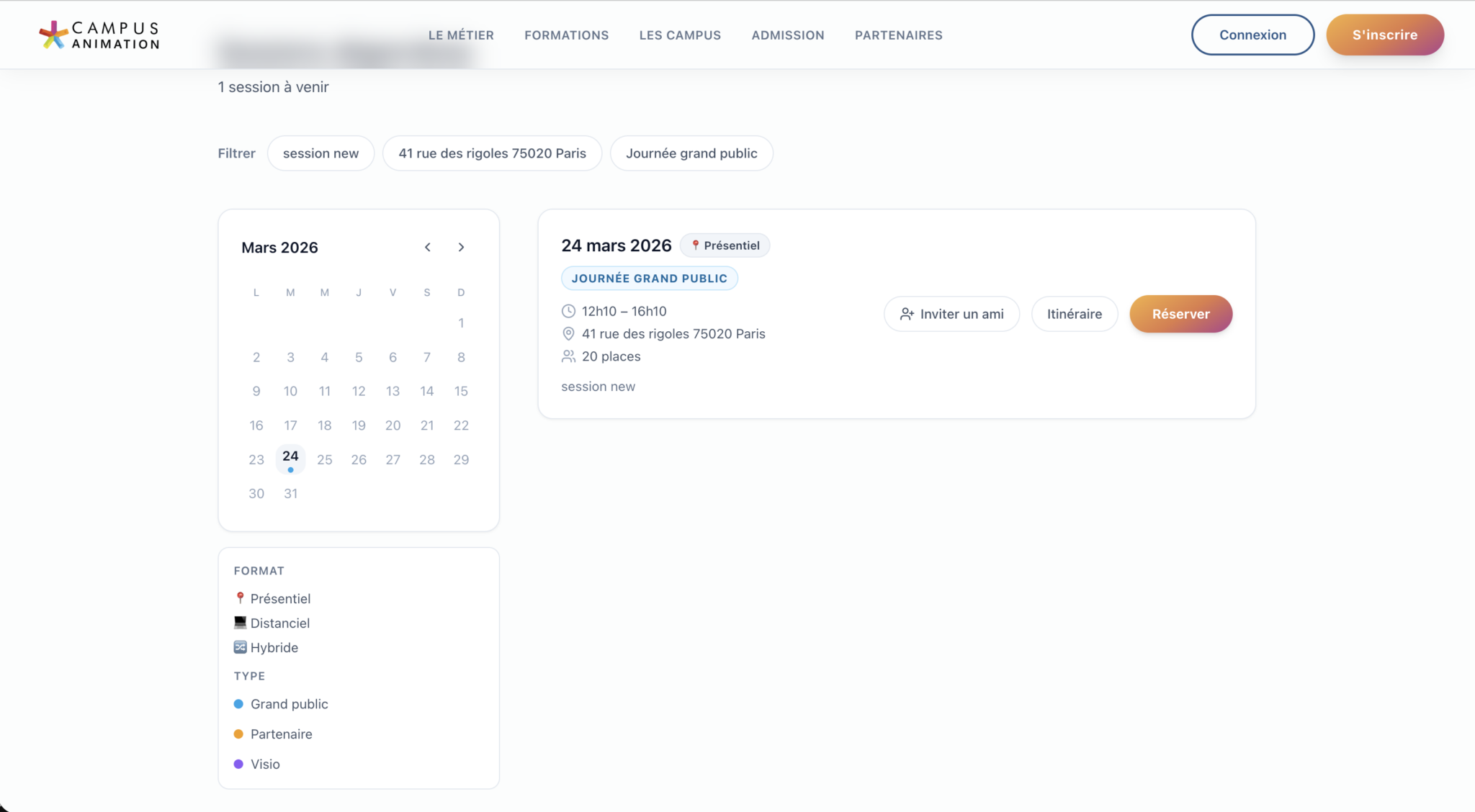Screen dimensions: 1475x812
Task: Select March 24 in the calendar
Action: [290, 458]
